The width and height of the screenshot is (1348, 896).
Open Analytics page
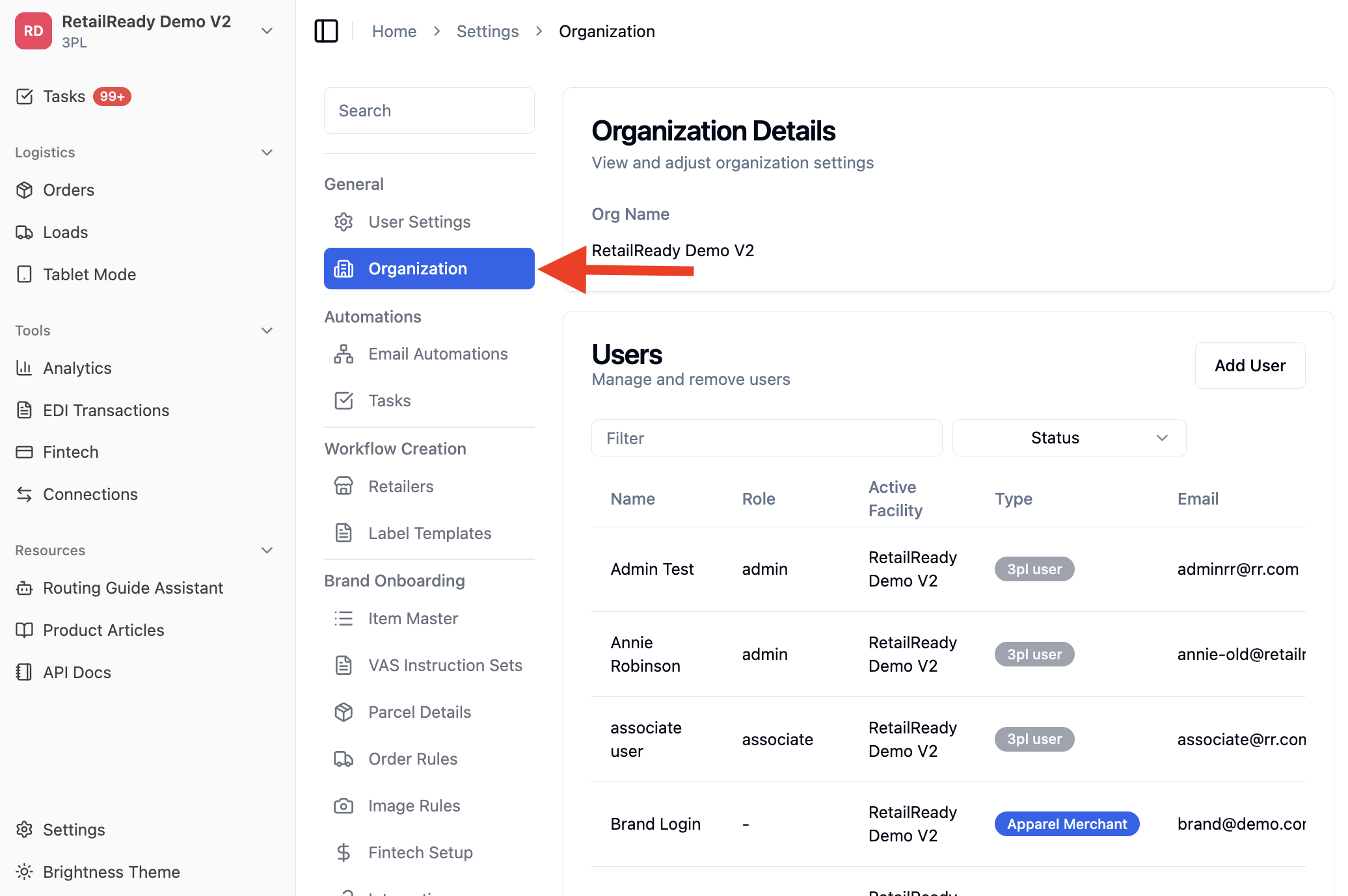pos(77,368)
